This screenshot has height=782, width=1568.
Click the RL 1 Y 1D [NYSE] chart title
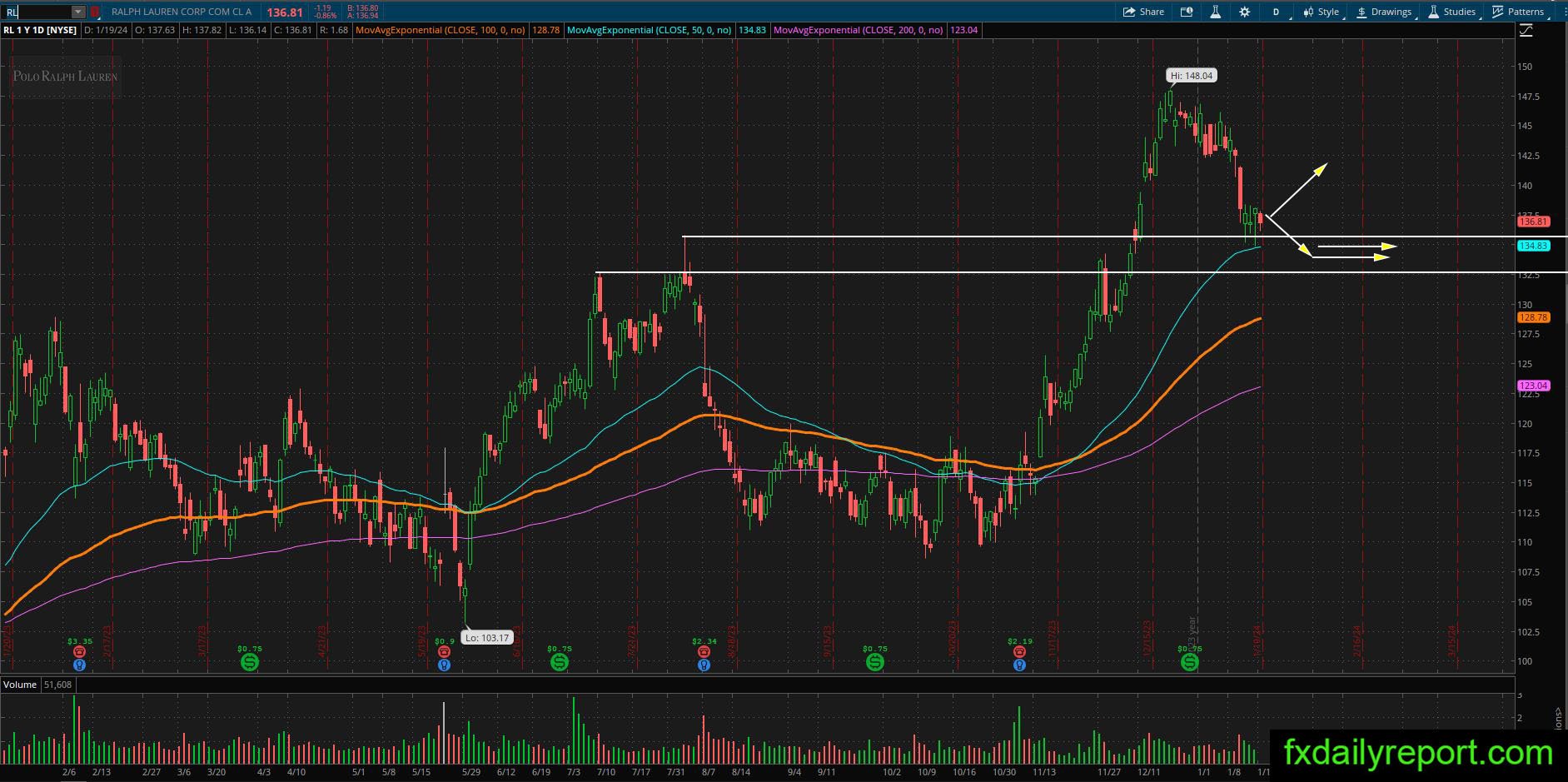pos(40,30)
